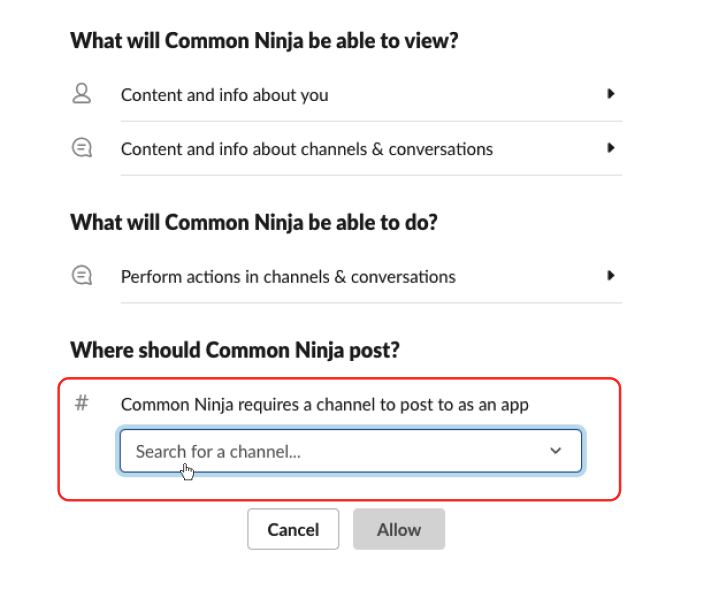Expand the 'Content and info about channels & conversations' arrow
This screenshot has width=718, height=599.
(610, 148)
